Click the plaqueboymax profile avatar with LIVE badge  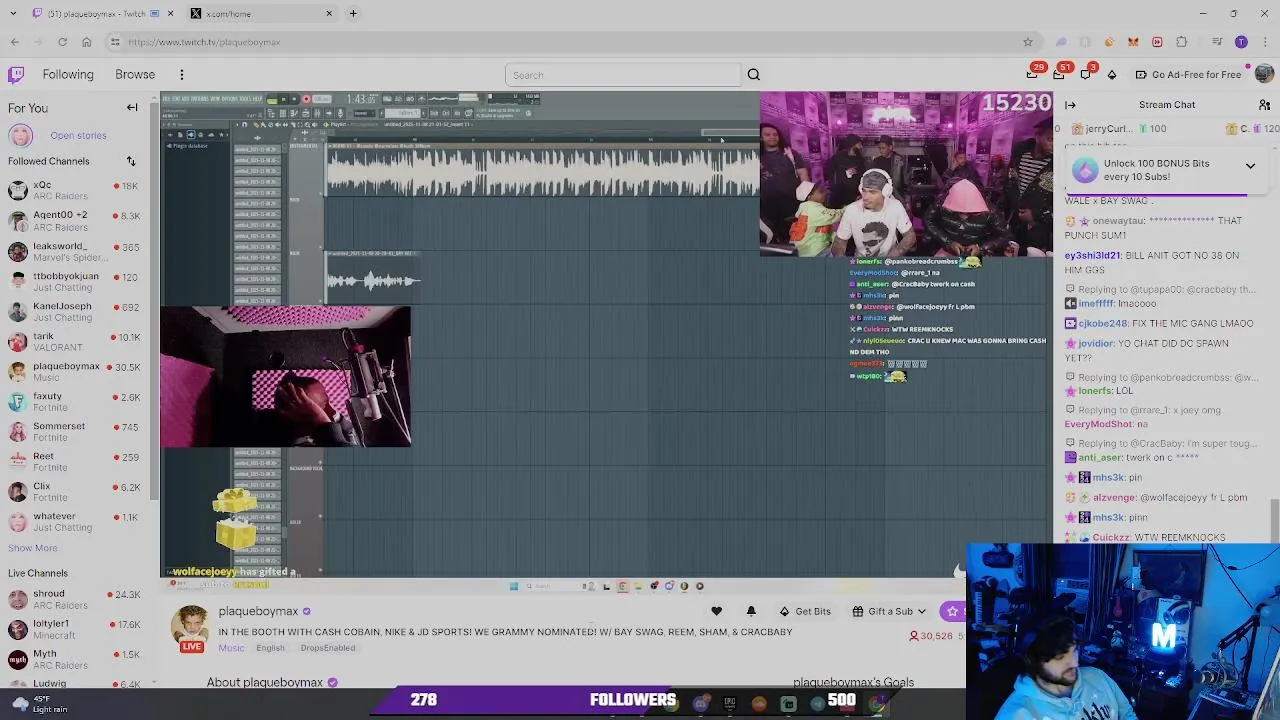tap(190, 628)
